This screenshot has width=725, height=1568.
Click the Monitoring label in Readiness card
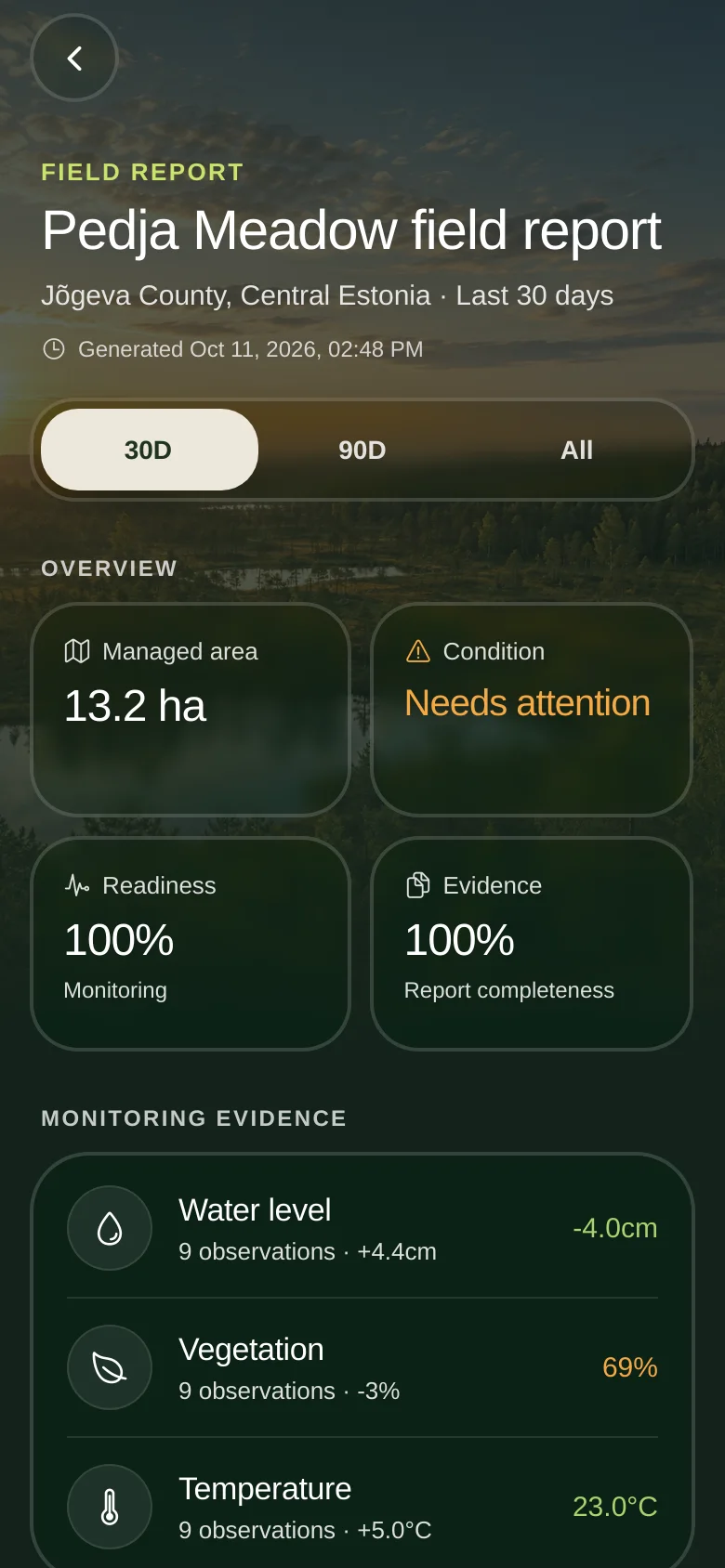(115, 990)
